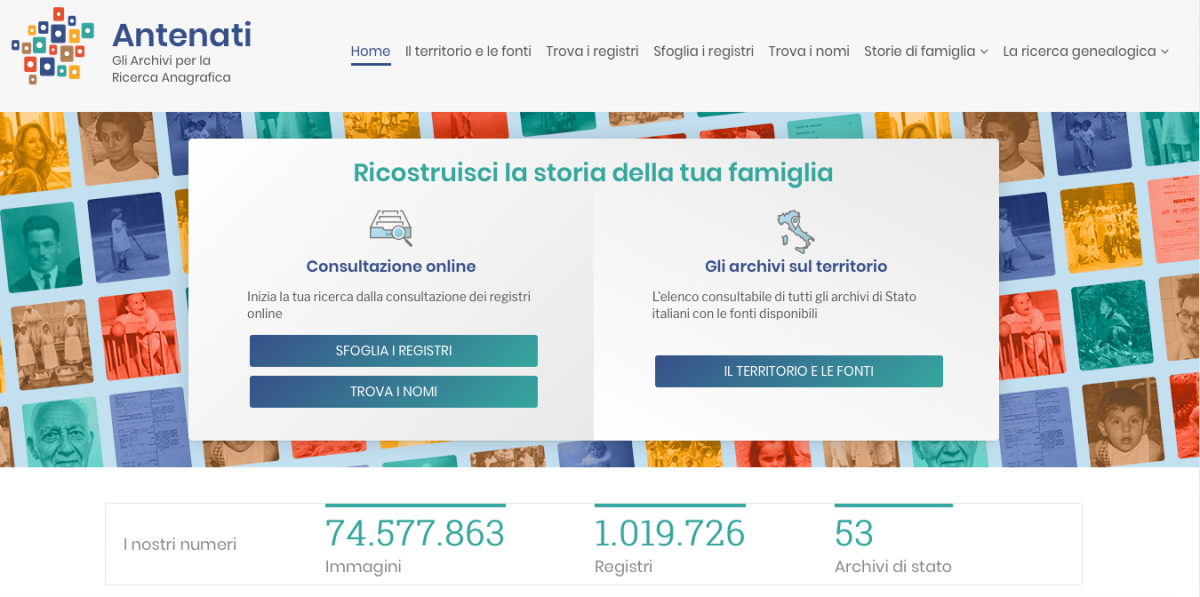1200x597 pixels.
Task: Expand the Storie di famiglia chevron
Action: click(x=984, y=52)
